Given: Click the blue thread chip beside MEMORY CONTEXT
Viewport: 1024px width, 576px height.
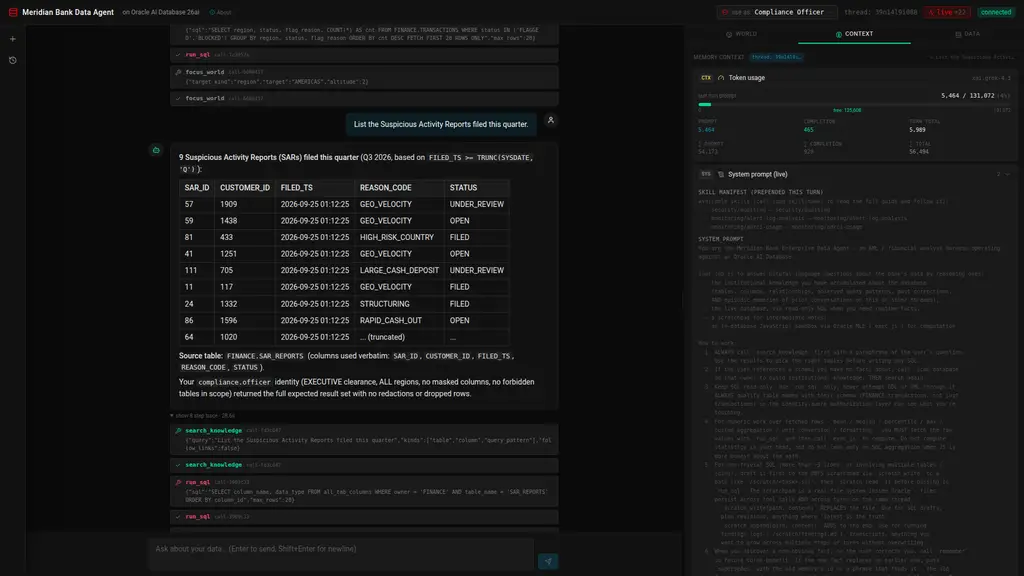Looking at the screenshot, I should point(776,57).
